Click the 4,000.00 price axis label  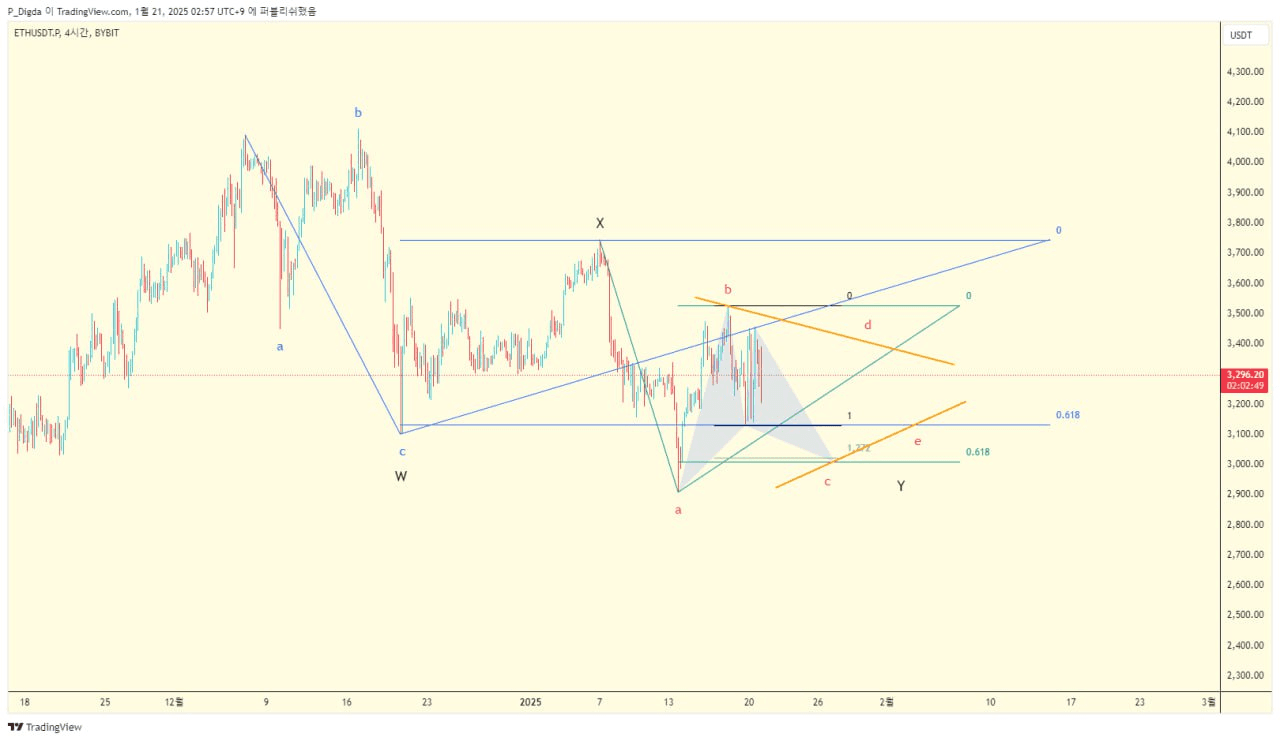tap(1243, 162)
